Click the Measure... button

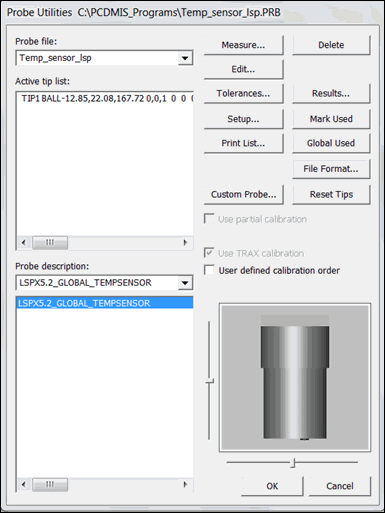pyautogui.click(x=243, y=45)
